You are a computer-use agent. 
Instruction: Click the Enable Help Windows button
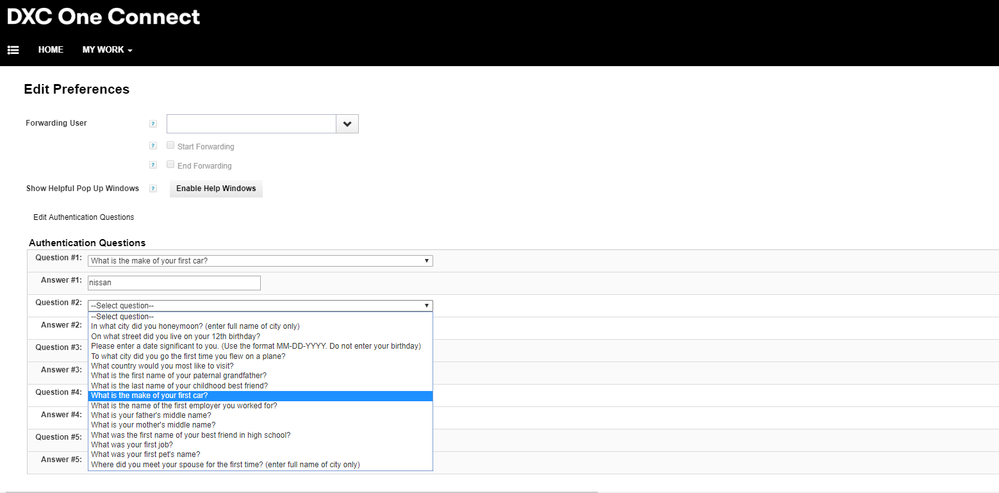[216, 188]
